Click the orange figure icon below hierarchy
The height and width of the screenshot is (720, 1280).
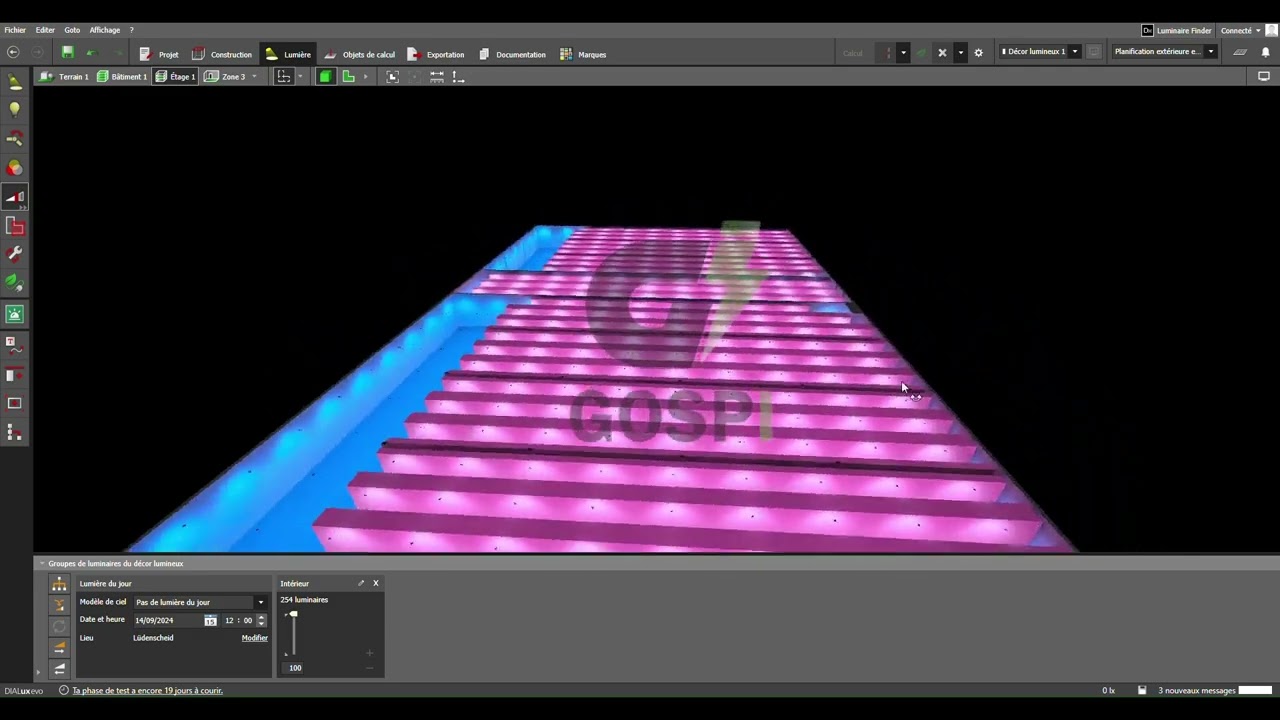pos(59,605)
